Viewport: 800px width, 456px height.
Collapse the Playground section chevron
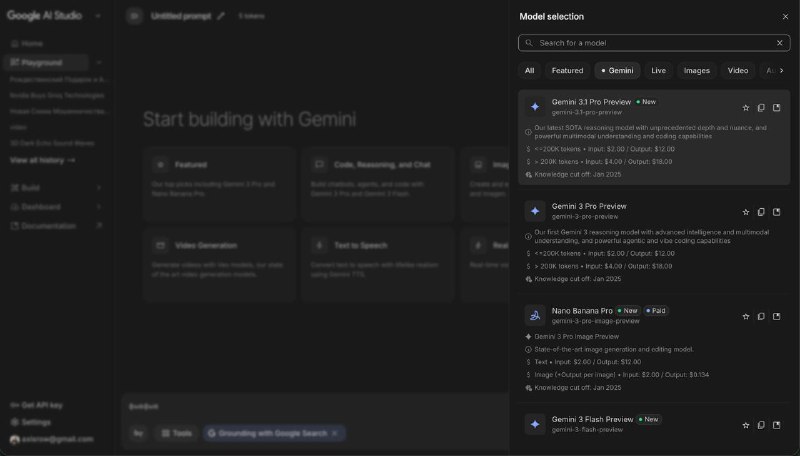point(99,62)
